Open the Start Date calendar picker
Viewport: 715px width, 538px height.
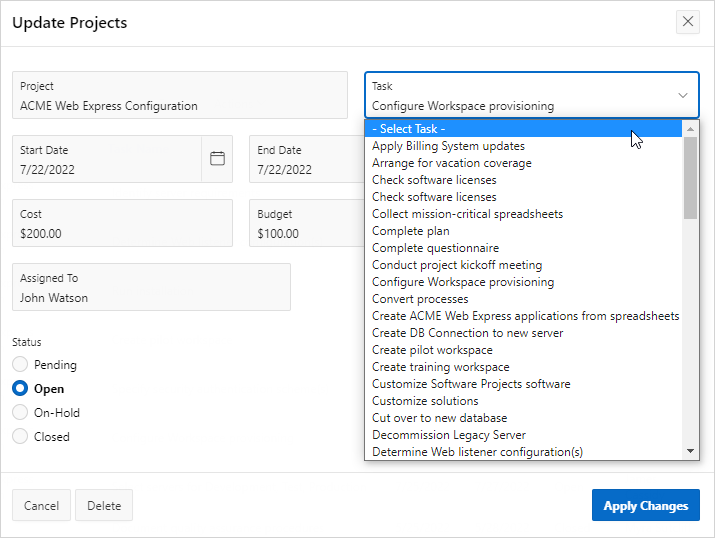217,159
